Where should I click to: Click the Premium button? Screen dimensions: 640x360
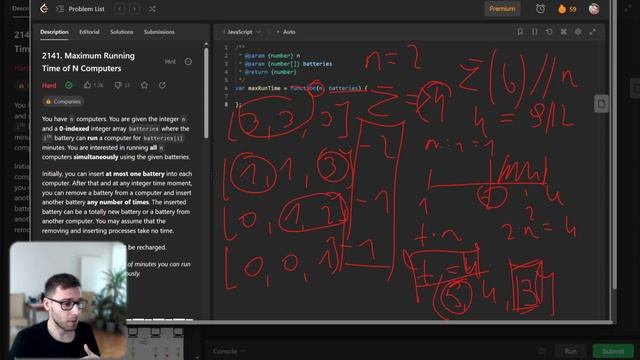[x=502, y=9]
